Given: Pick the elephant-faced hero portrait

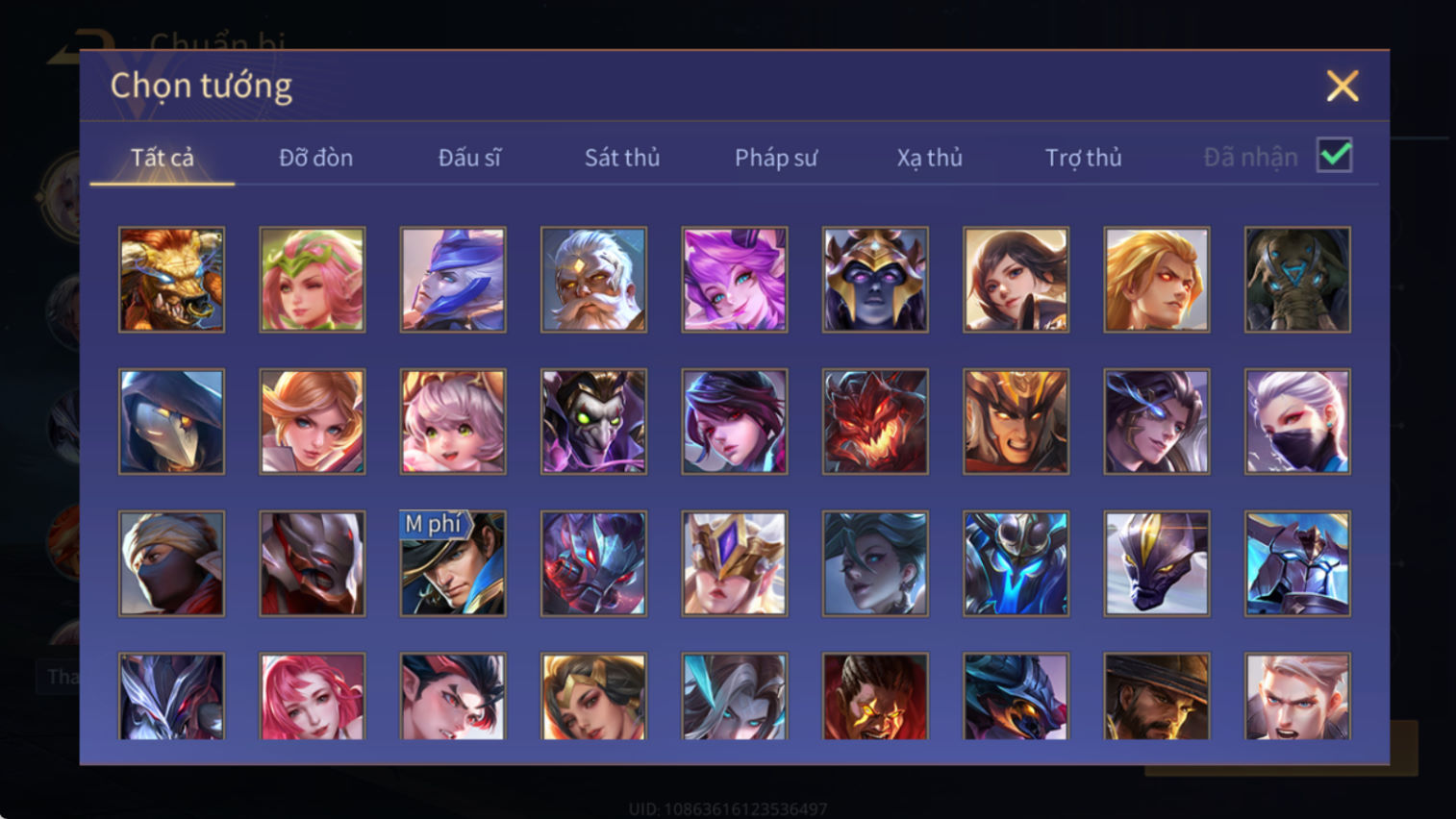Looking at the screenshot, I should (1297, 280).
